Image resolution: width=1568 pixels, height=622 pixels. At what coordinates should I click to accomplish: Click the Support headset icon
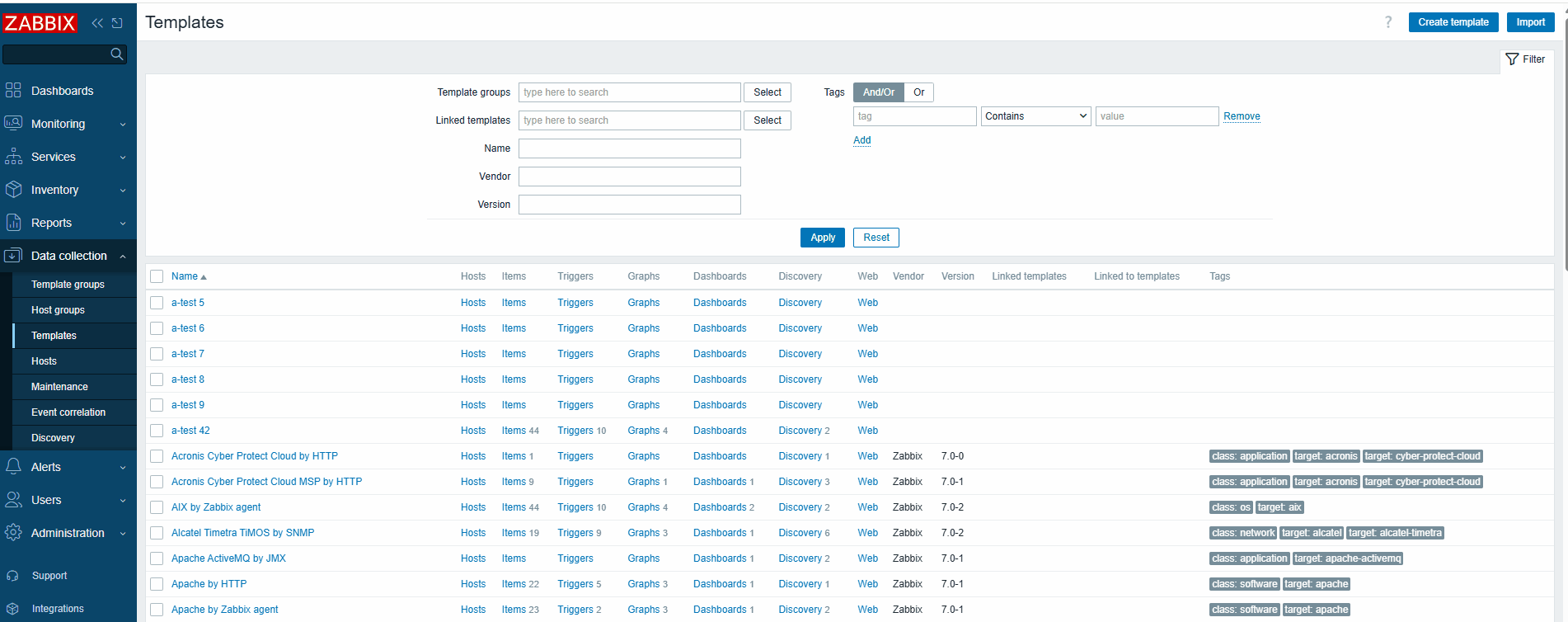[12, 576]
